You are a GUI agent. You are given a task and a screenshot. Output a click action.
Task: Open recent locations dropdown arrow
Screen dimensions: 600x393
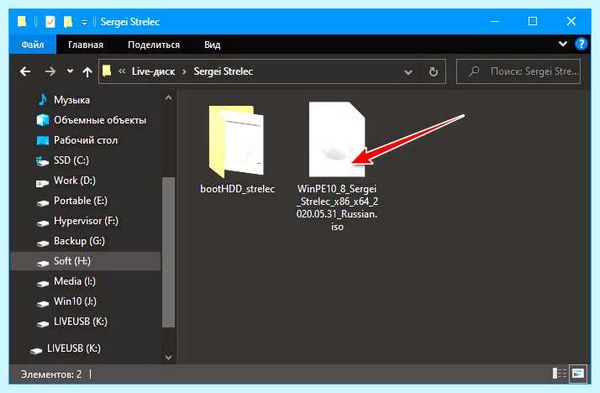pos(70,71)
